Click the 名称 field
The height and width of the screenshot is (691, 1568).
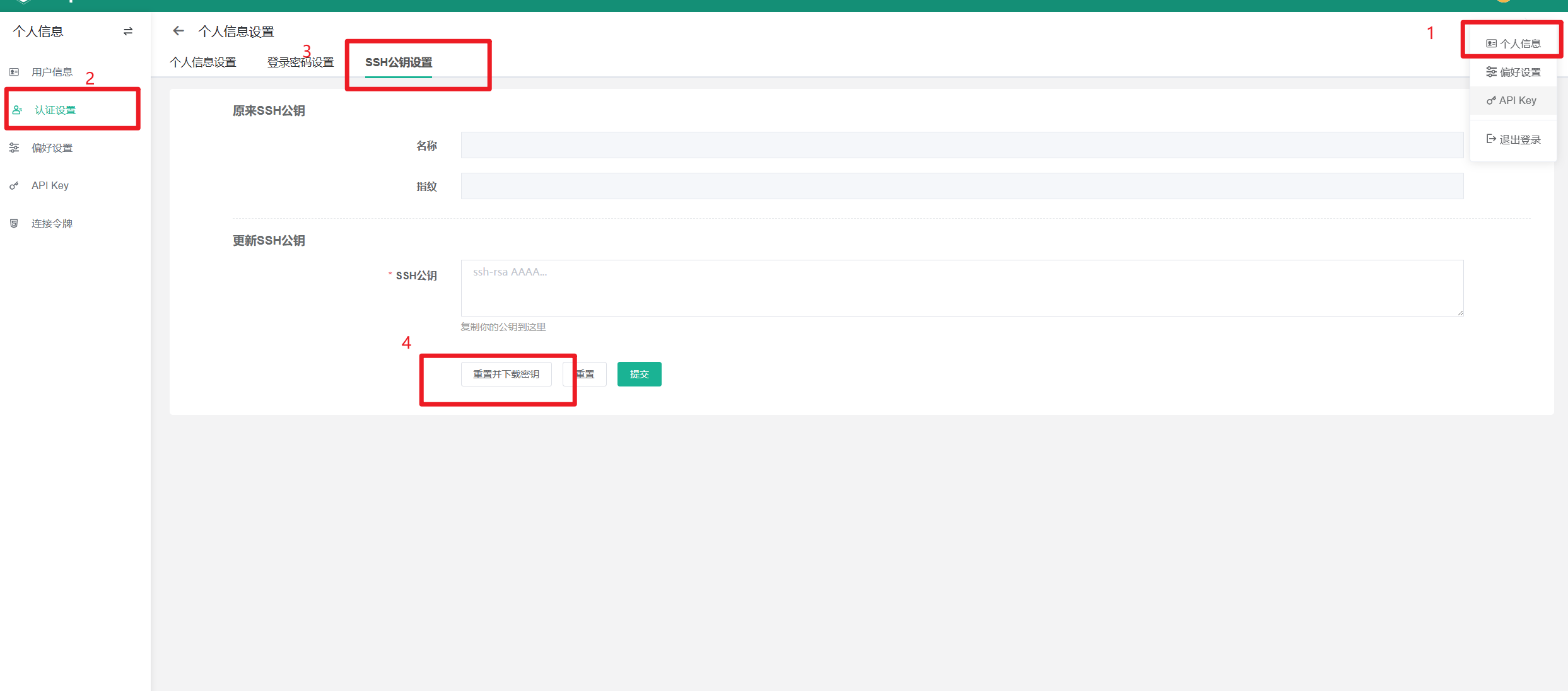click(x=961, y=145)
